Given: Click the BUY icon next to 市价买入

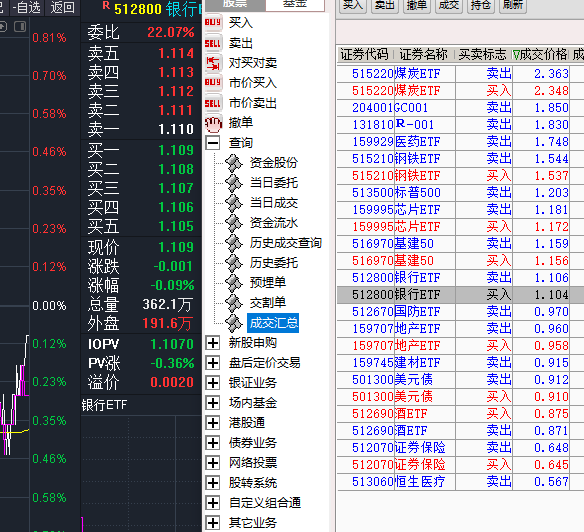Looking at the screenshot, I should coord(213,83).
